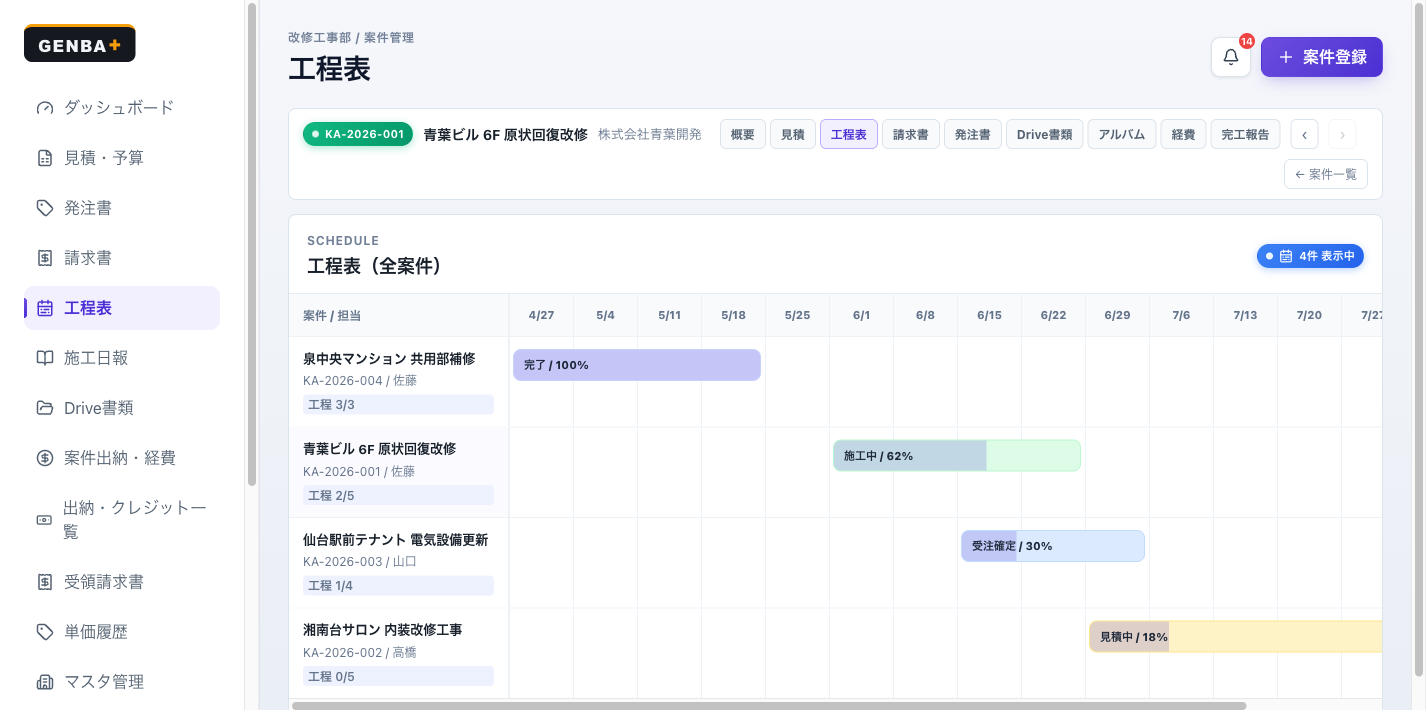Screen dimensions: 1426x710
Task: Click the 株式会社青葉開発 client name
Action: pos(650,134)
